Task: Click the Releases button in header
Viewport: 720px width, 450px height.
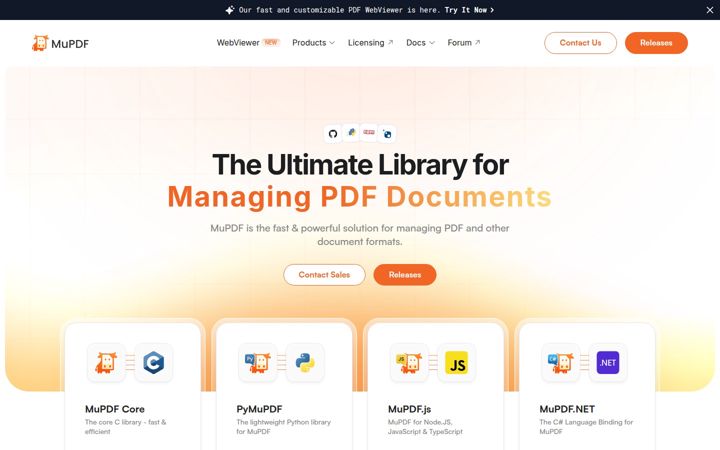Action: pyautogui.click(x=656, y=43)
